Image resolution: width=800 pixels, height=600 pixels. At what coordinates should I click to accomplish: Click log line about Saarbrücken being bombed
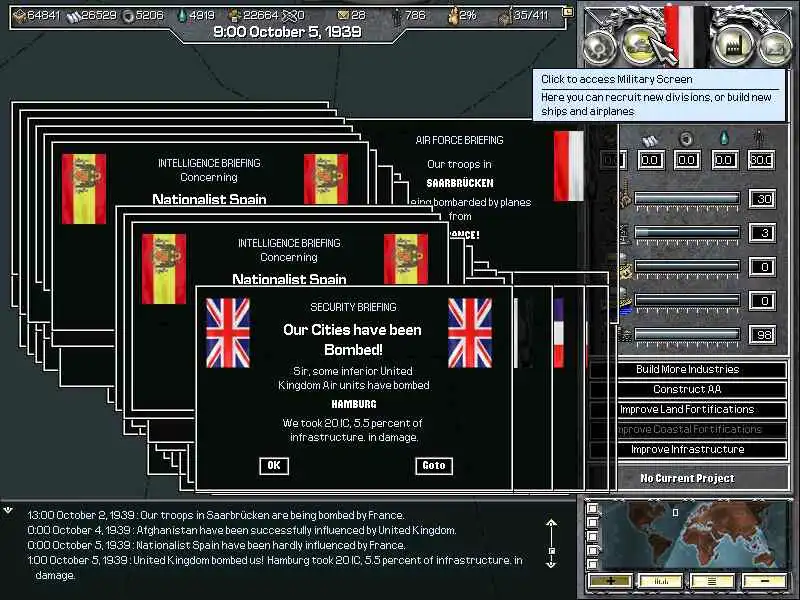point(216,515)
